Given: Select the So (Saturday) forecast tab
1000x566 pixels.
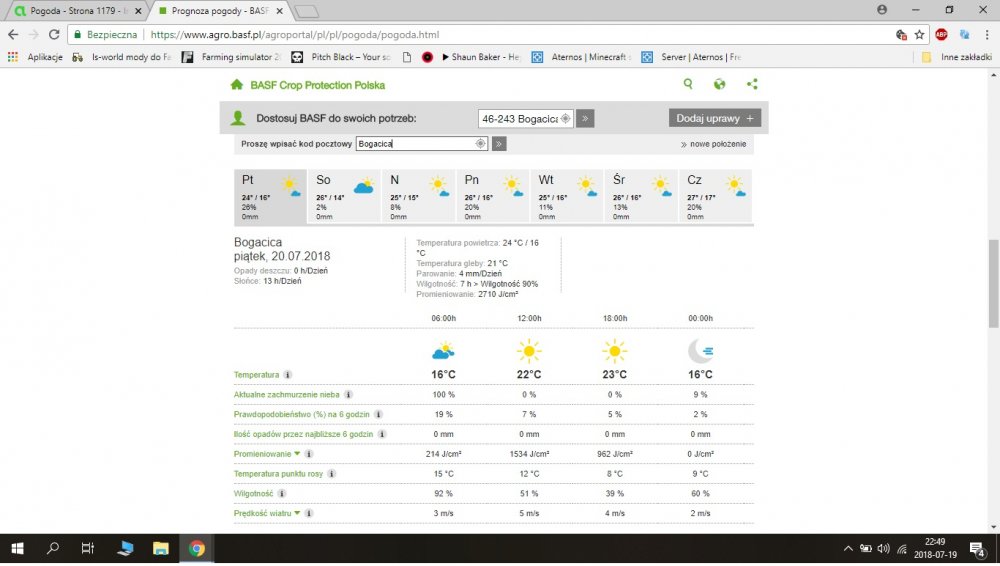Looking at the screenshot, I should click(344, 197).
